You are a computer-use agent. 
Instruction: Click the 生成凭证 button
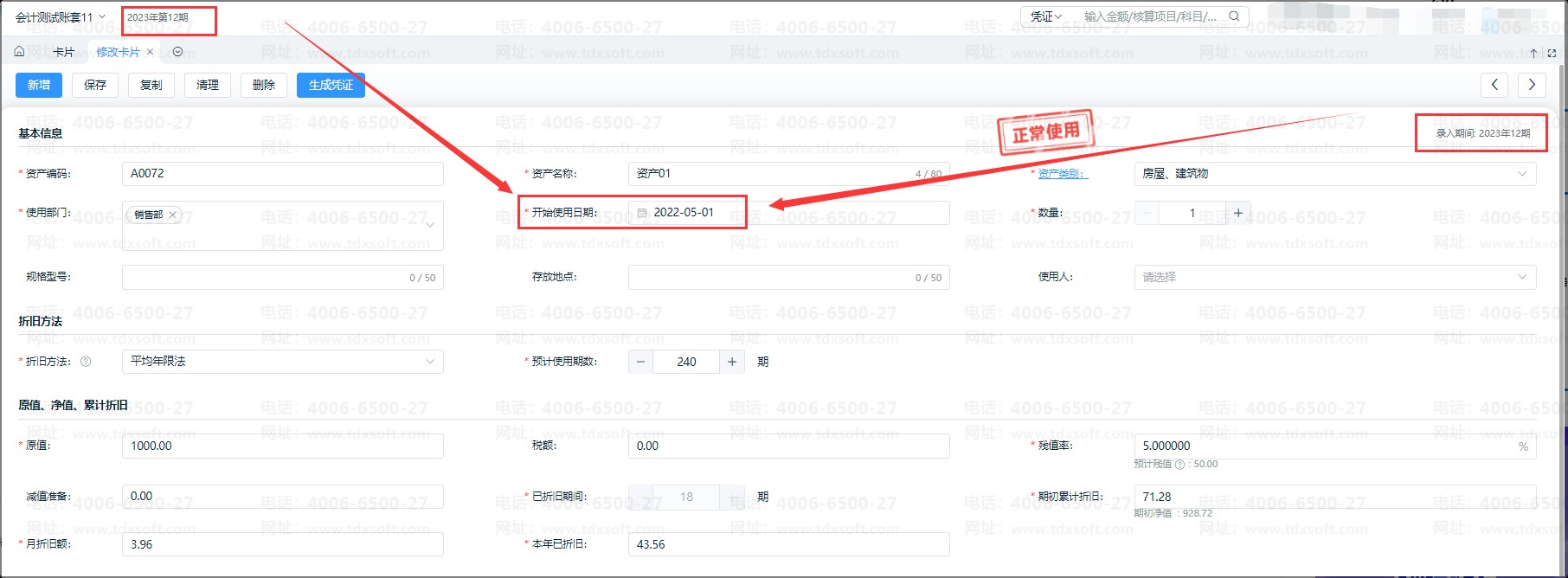[x=331, y=85]
